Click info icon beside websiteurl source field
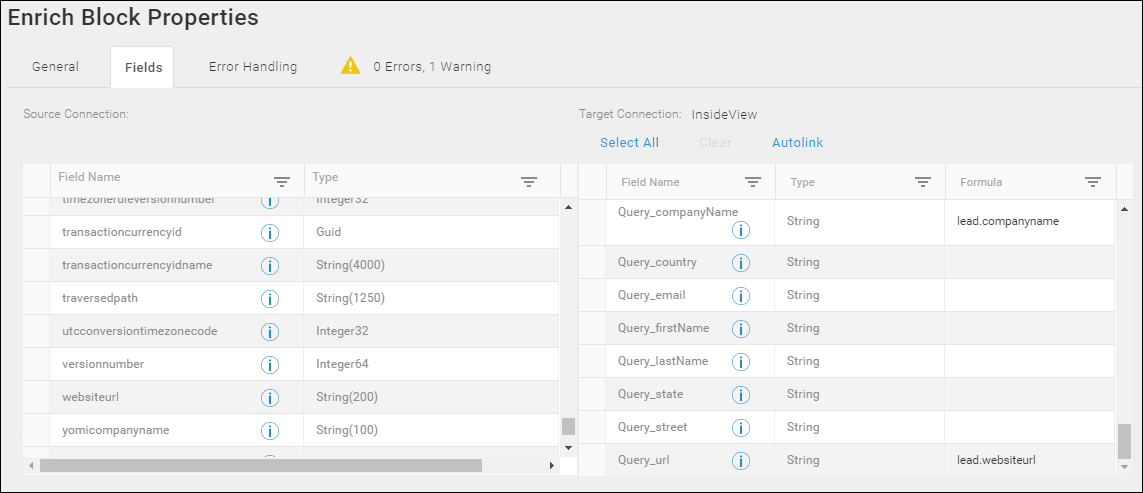The height and width of the screenshot is (493, 1143). click(270, 397)
